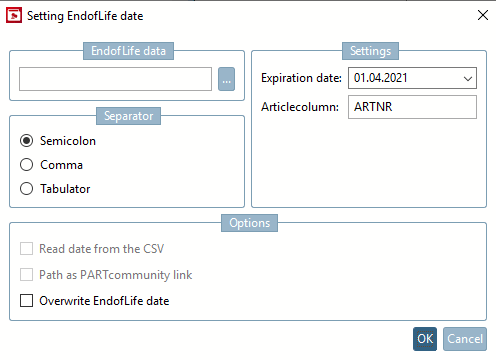Confirm the dialog with OK
This screenshot has width=496, height=360.
tap(425, 339)
